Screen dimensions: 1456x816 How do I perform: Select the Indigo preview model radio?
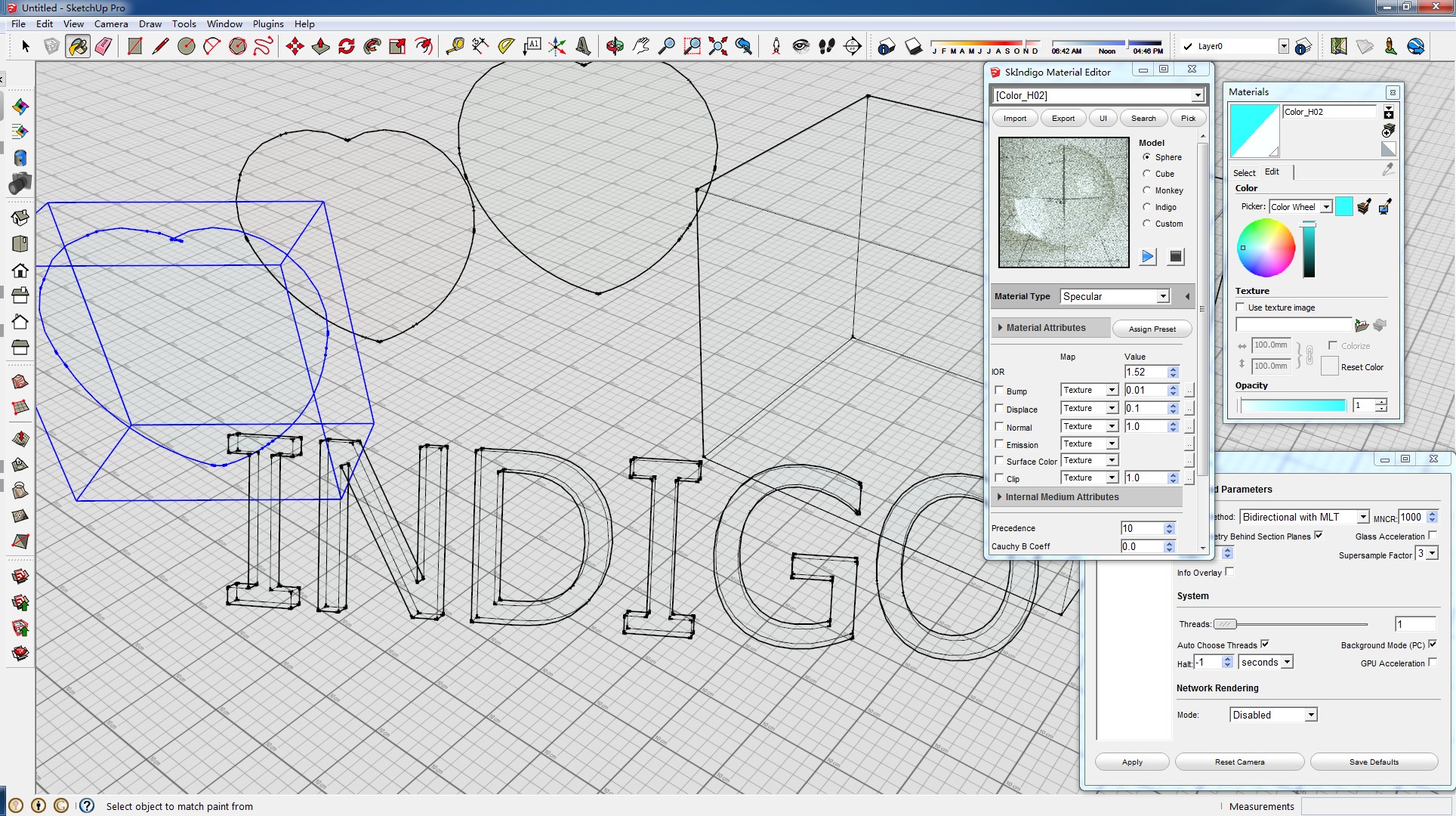tap(1146, 207)
